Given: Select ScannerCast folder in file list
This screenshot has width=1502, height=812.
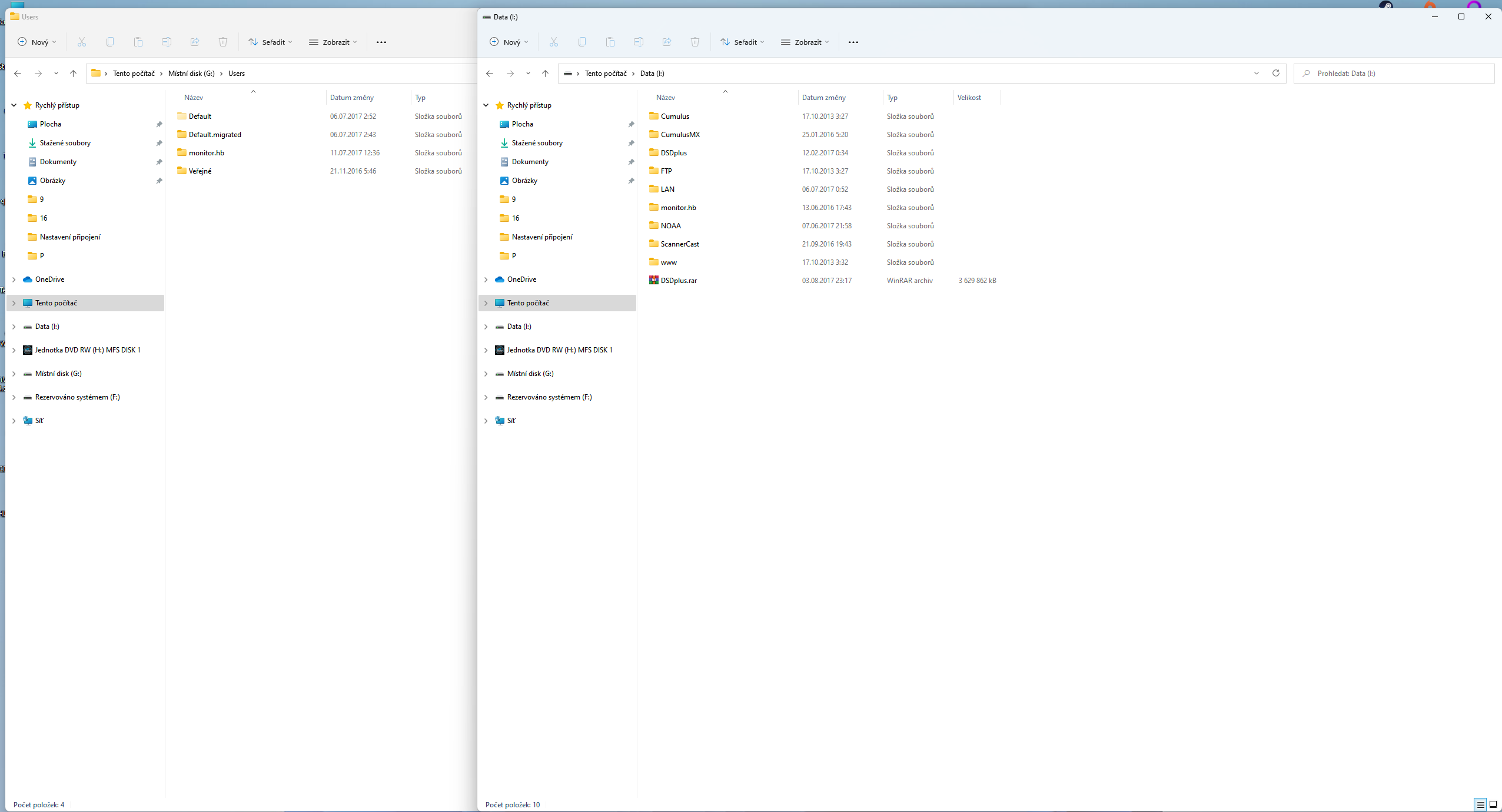Looking at the screenshot, I should [680, 244].
